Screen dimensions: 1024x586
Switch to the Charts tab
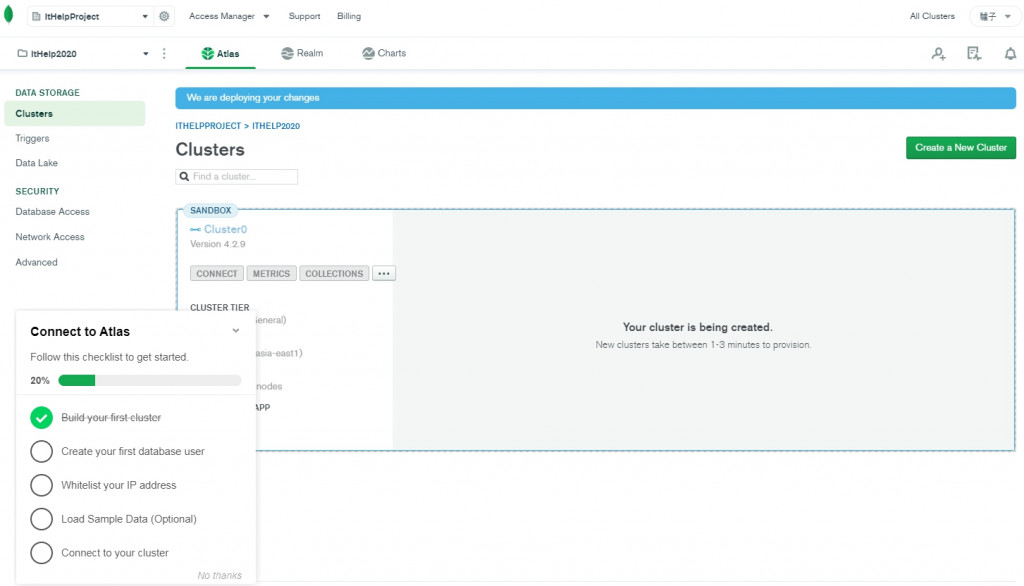[x=384, y=54]
